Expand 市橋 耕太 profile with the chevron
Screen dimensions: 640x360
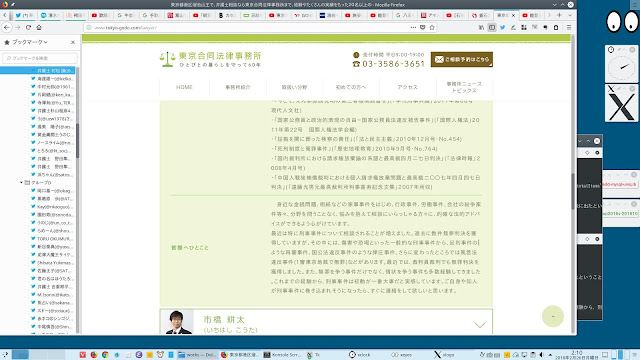480,324
